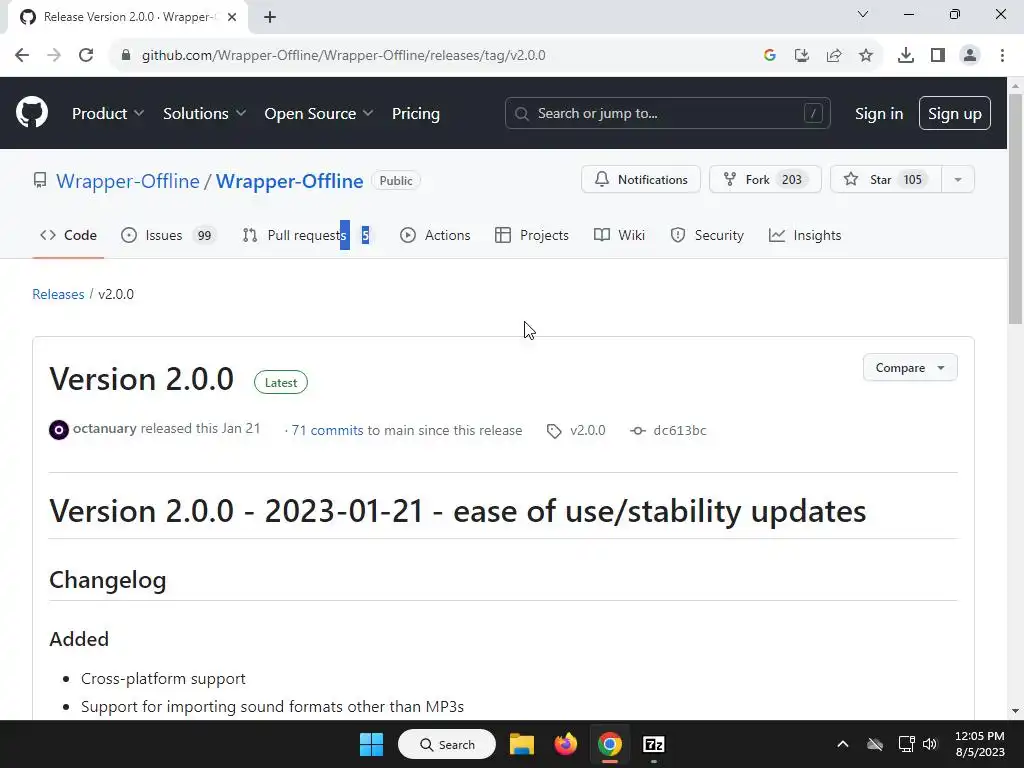The width and height of the screenshot is (1024, 768).
Task: Click octanary avatar icon
Action: point(59,430)
